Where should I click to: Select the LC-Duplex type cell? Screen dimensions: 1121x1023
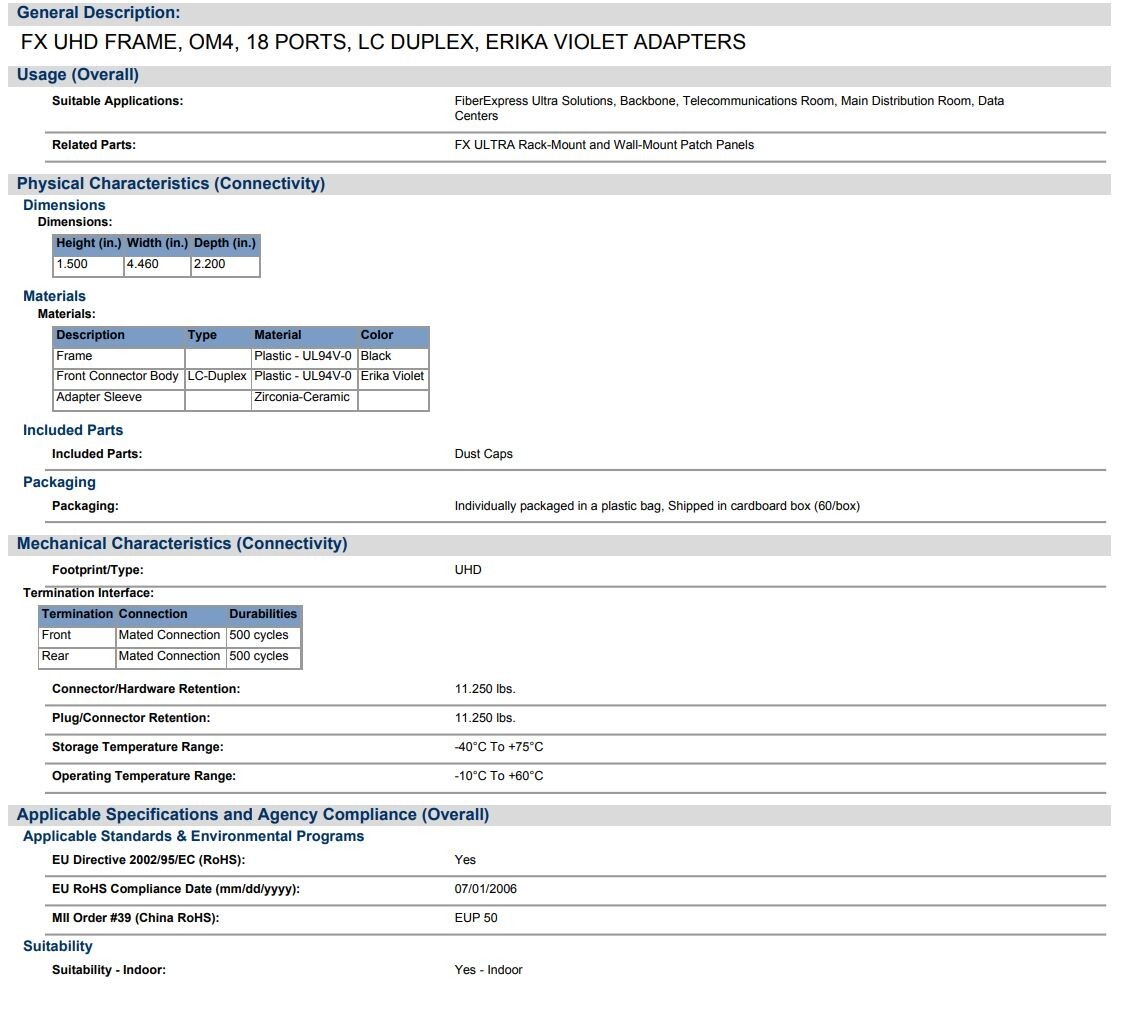[x=218, y=377]
